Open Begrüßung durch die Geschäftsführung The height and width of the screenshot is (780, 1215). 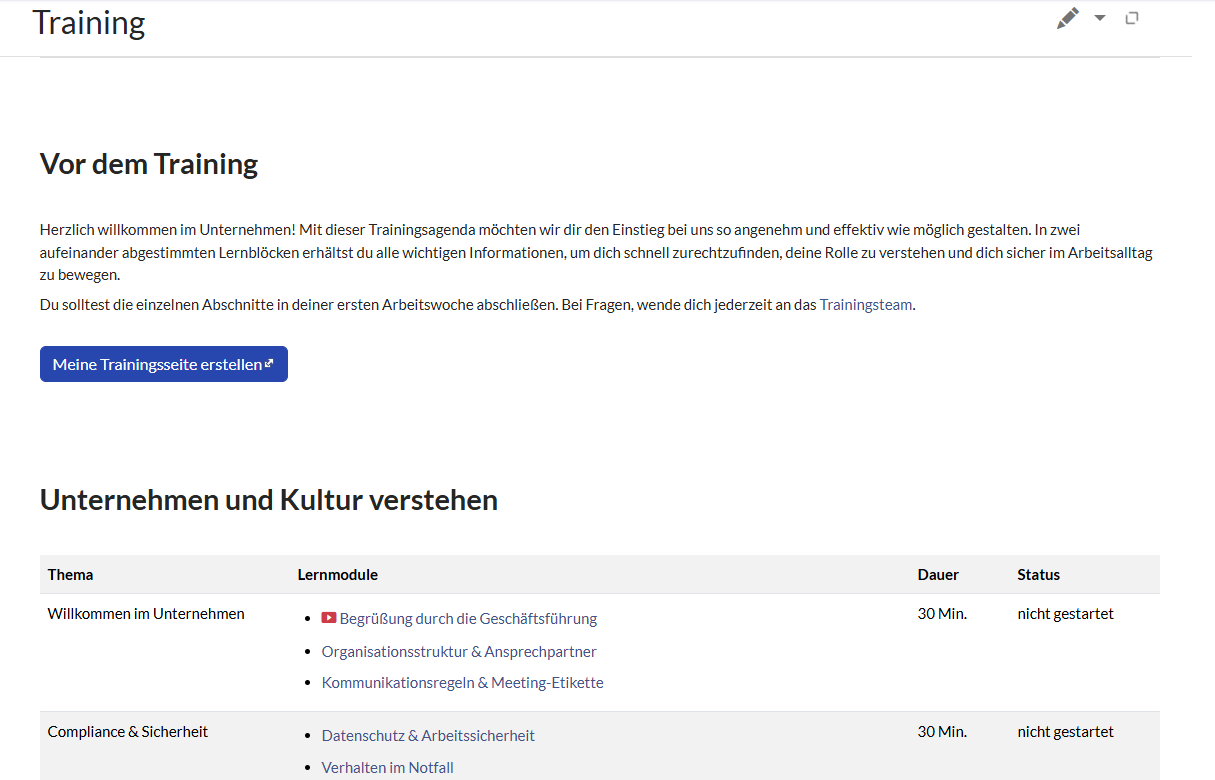click(468, 618)
